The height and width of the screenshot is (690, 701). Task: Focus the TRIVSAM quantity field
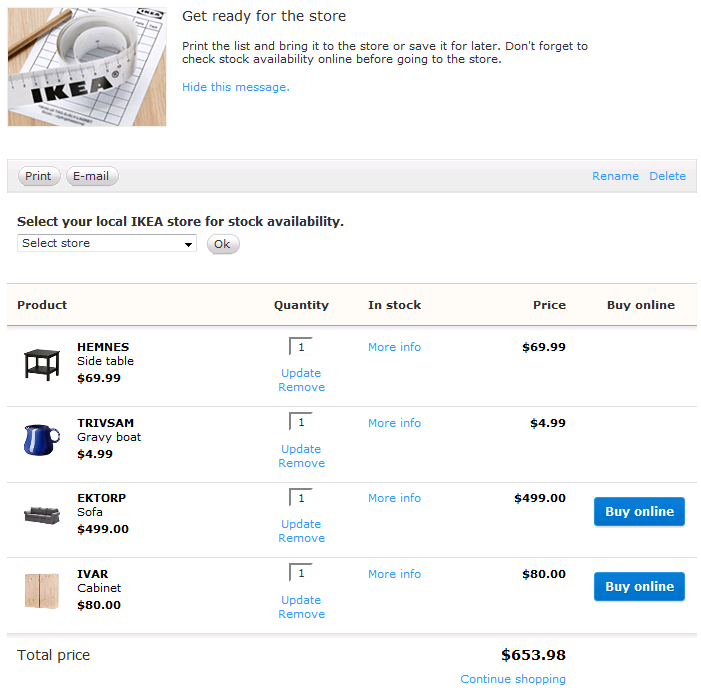point(301,422)
